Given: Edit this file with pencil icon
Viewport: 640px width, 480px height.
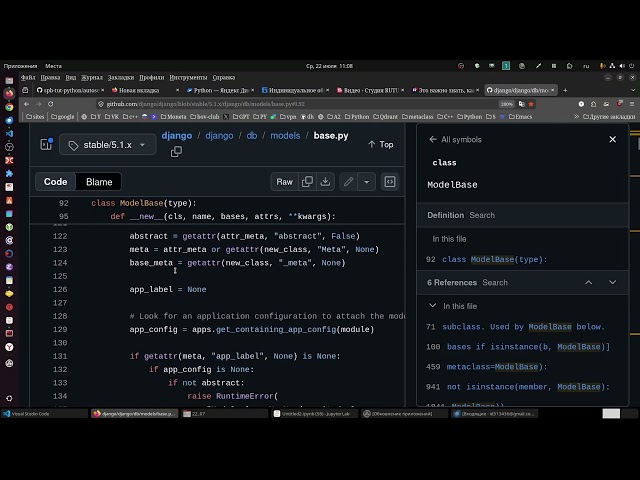Looking at the screenshot, I should pyautogui.click(x=348, y=182).
